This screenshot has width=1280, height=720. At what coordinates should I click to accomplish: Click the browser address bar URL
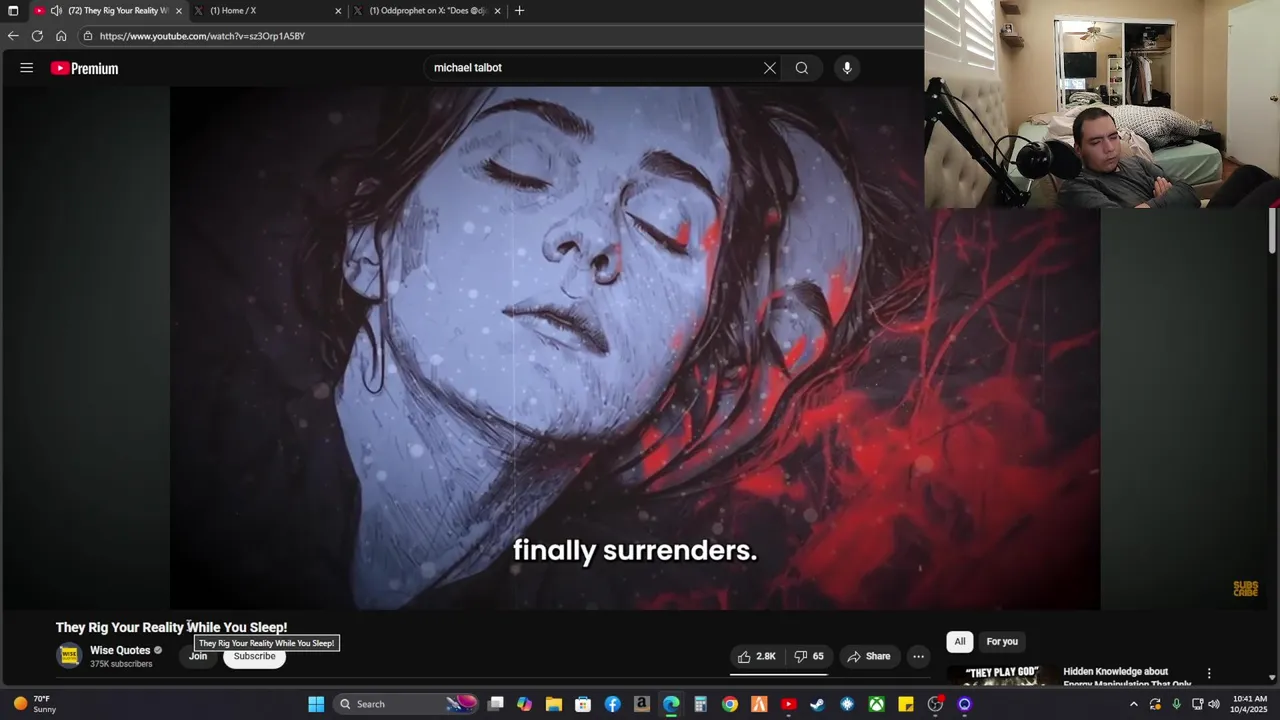click(202, 36)
